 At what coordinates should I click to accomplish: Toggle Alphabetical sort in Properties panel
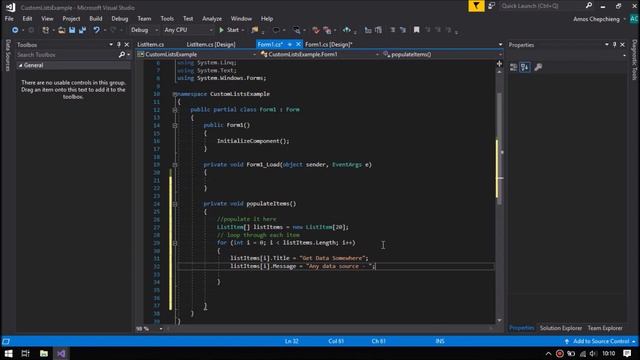[x=525, y=67]
